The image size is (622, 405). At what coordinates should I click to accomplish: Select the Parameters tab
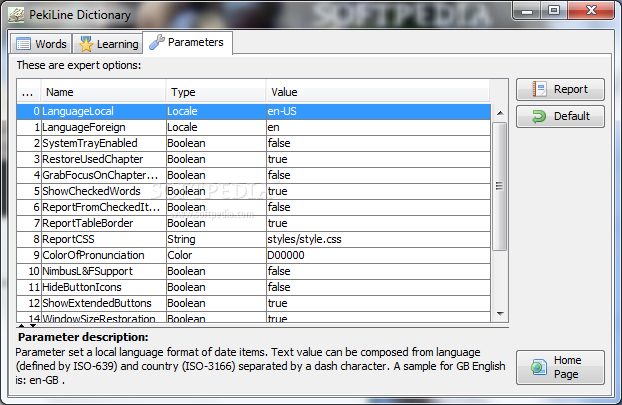click(x=187, y=42)
